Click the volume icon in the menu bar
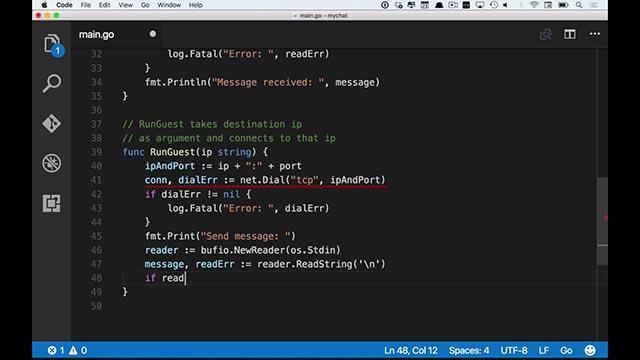640x360 pixels. click(x=505, y=5)
